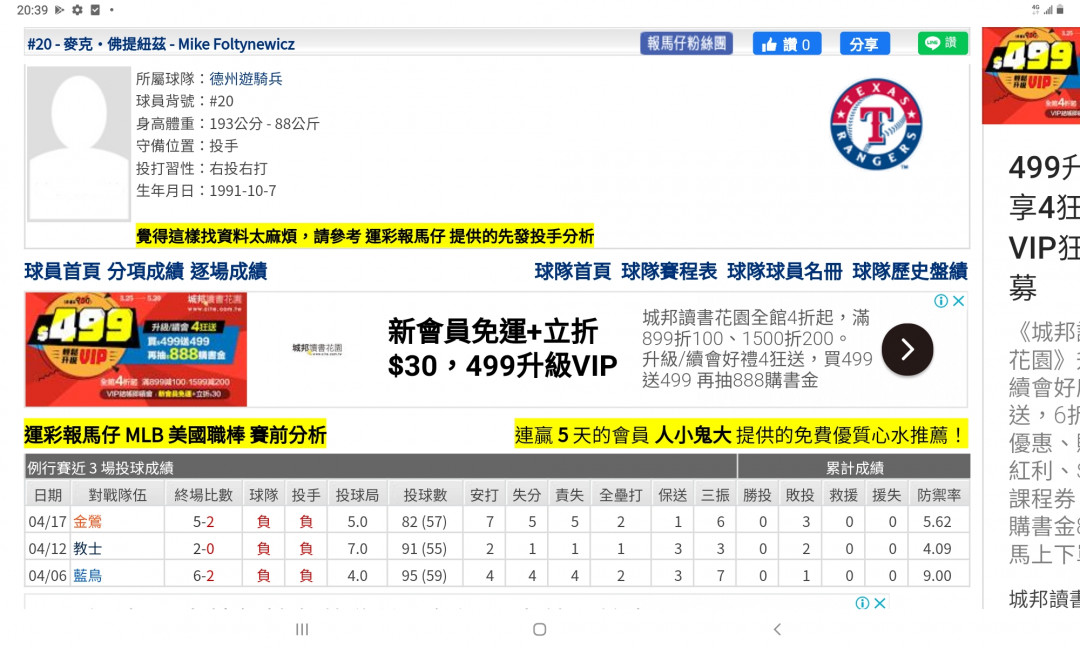Viewport: 1080px width, 648px height.
Task: Click the 95 (59) pitch count cell
Action: pyautogui.click(x=424, y=576)
